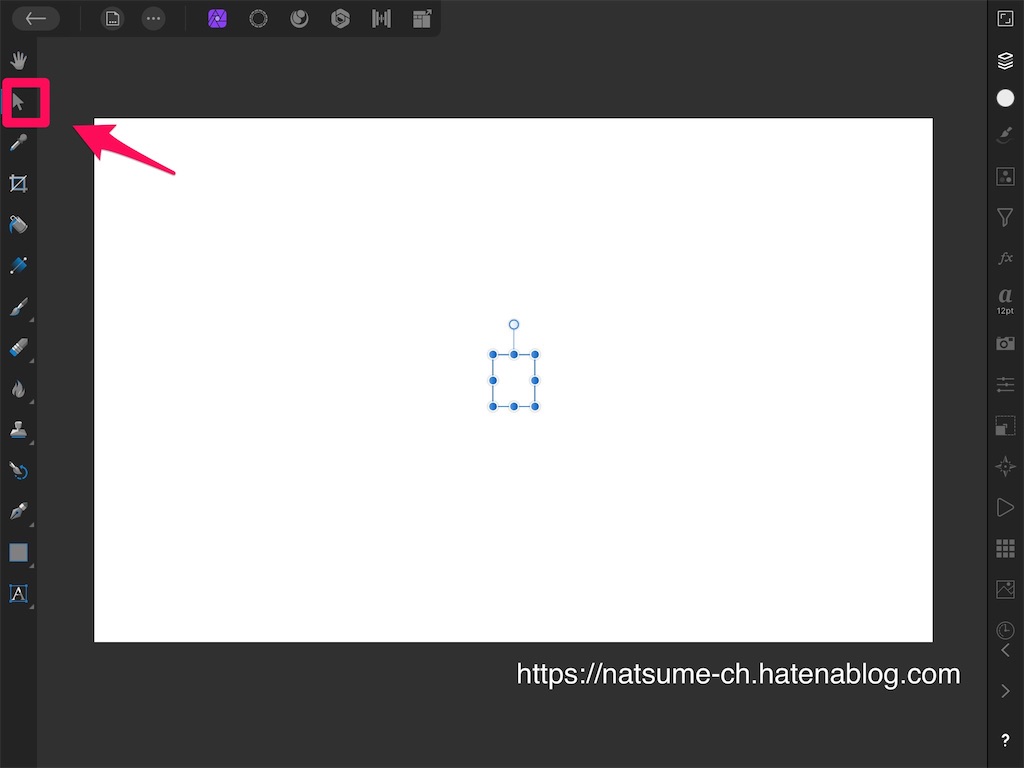Select the Move tool arrow
Image resolution: width=1024 pixels, height=768 pixels.
(x=18, y=102)
